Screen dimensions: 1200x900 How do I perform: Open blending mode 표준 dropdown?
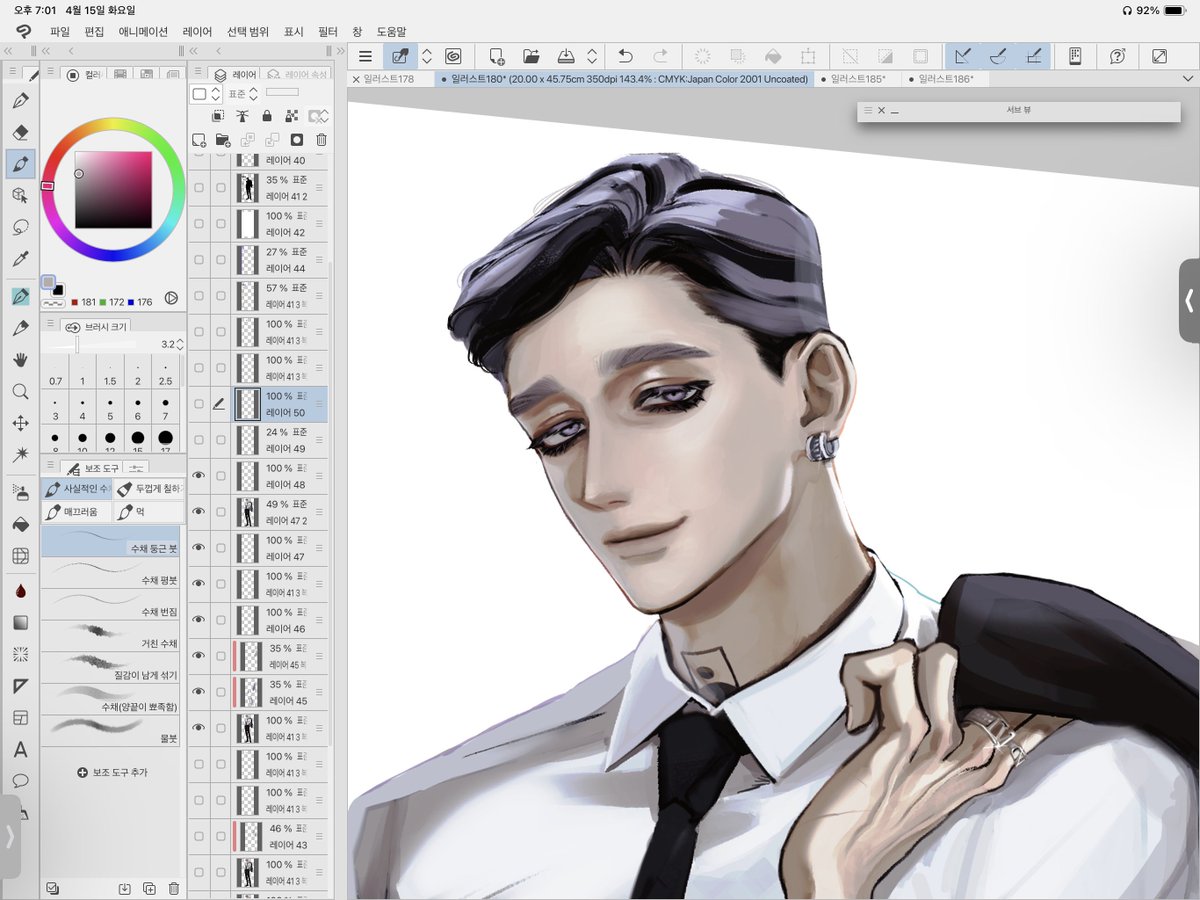(245, 93)
